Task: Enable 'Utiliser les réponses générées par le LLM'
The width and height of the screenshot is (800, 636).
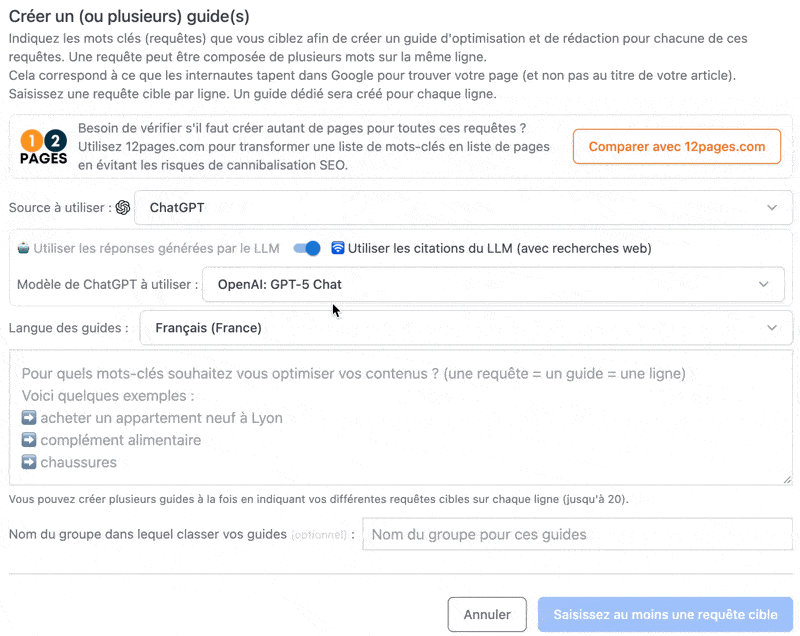Action: click(308, 248)
